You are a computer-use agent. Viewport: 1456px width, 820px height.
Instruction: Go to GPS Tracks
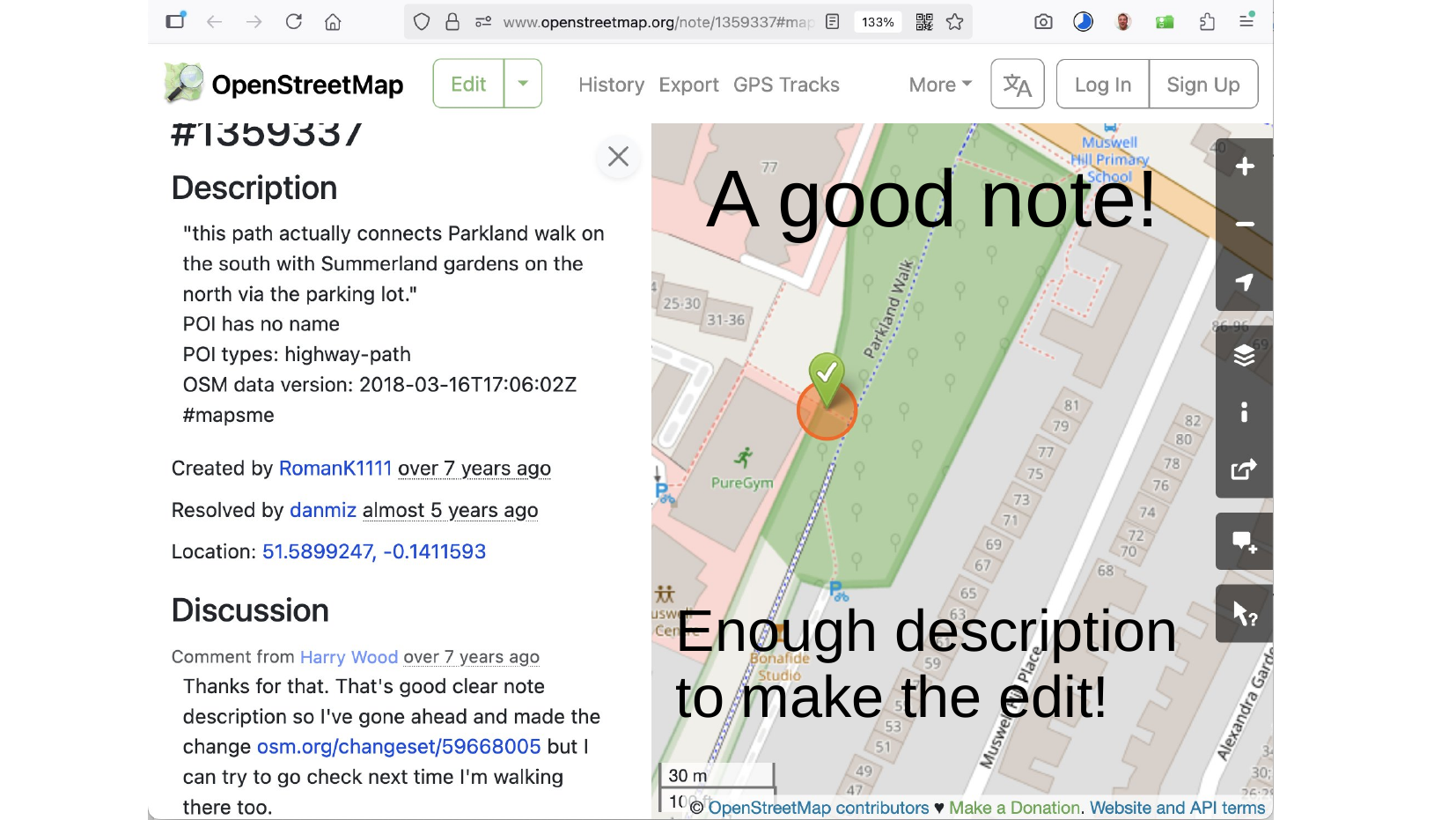[786, 85]
